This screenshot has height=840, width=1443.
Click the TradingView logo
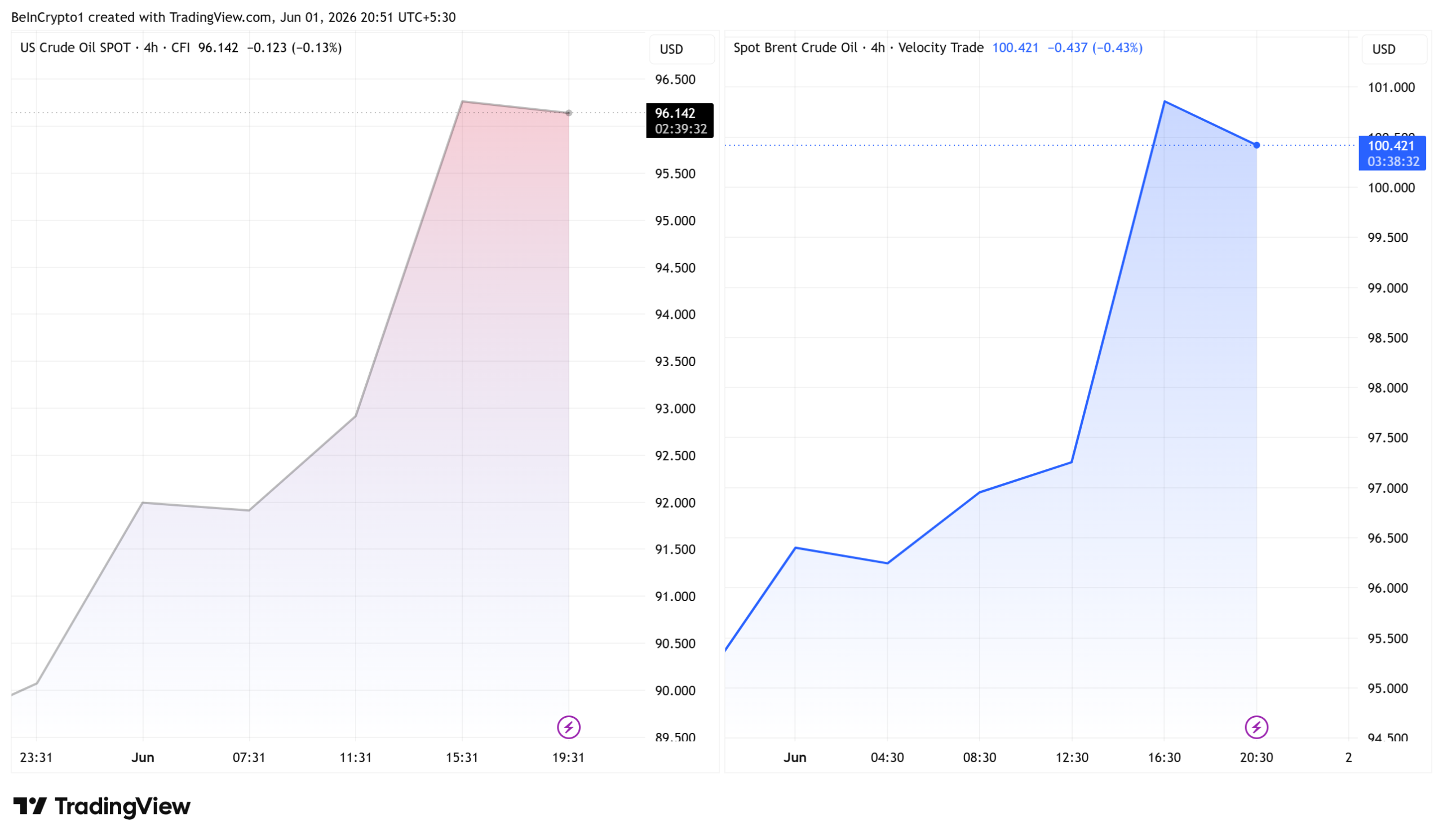(101, 806)
